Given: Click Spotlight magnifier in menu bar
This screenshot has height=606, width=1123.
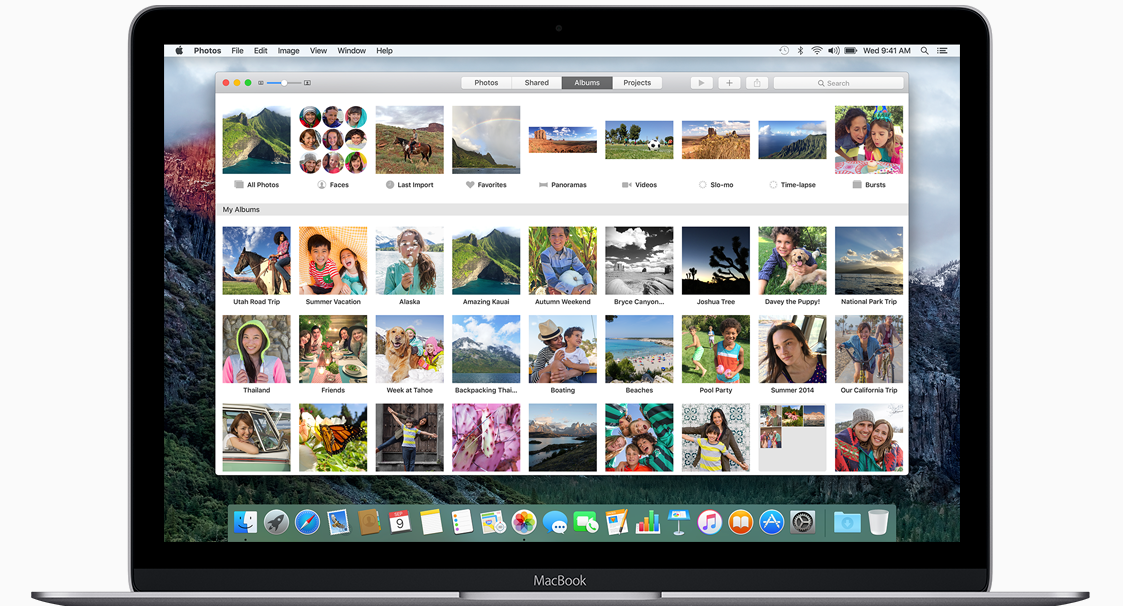Looking at the screenshot, I should pos(925,51).
